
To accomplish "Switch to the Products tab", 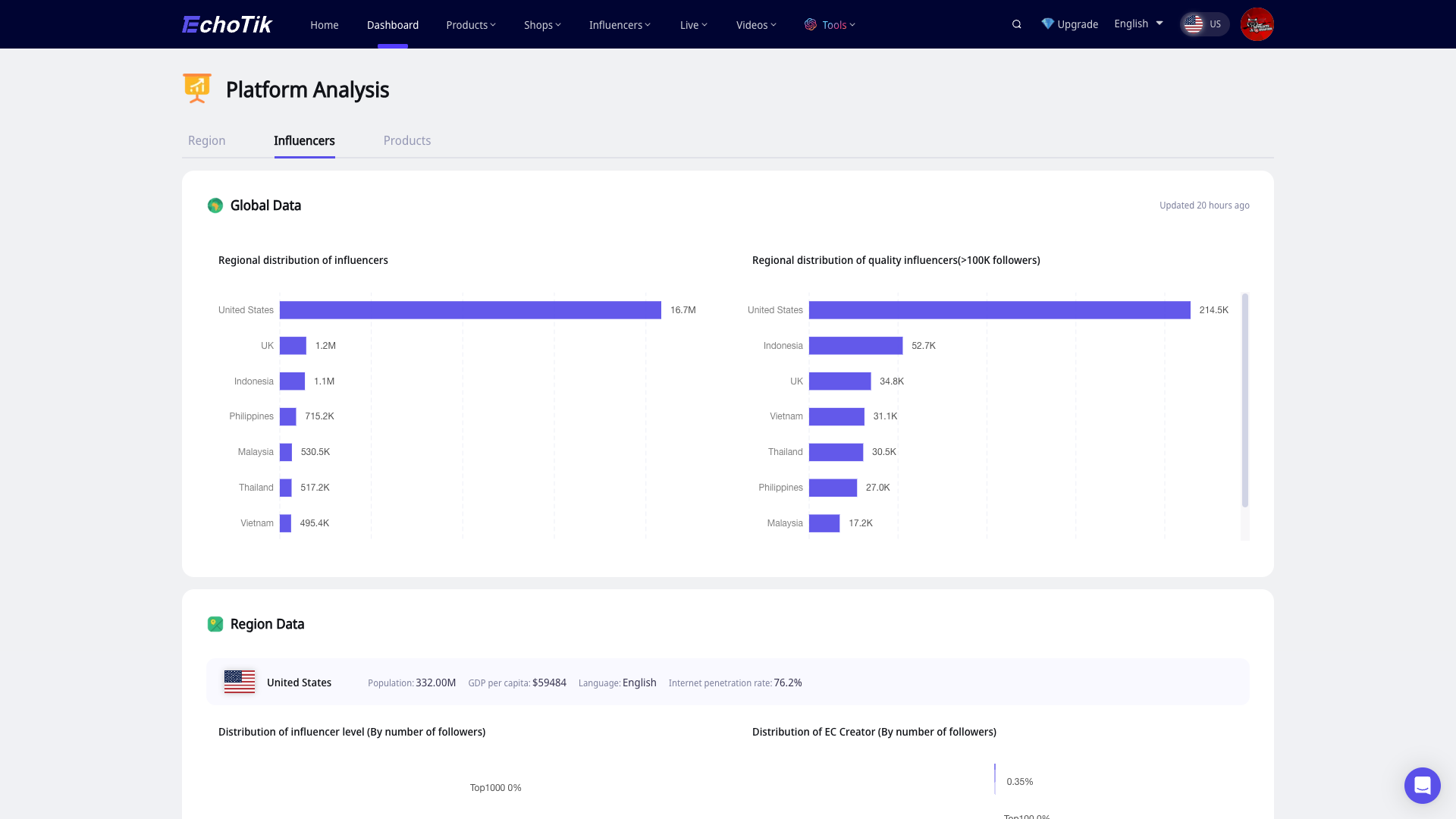I will (407, 140).
